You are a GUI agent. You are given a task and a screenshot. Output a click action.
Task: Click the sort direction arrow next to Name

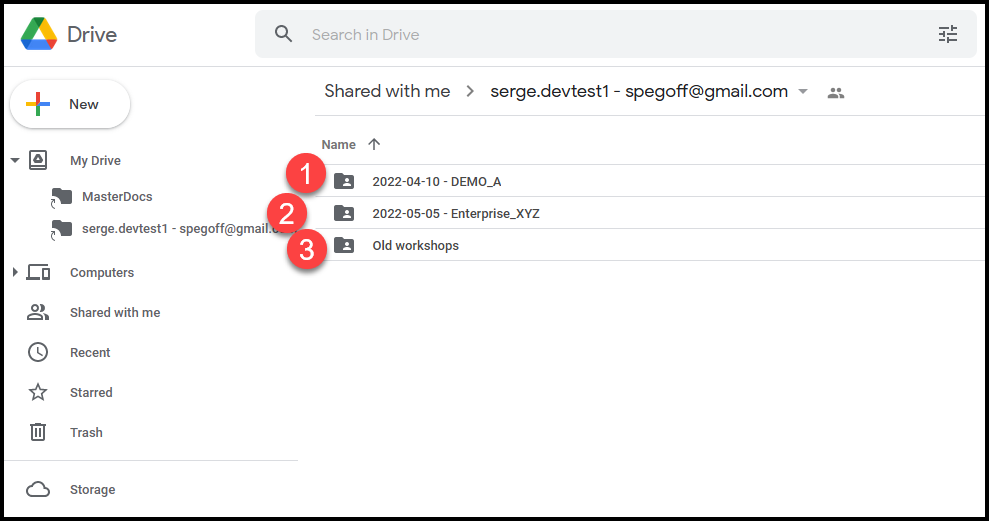pyautogui.click(x=374, y=144)
